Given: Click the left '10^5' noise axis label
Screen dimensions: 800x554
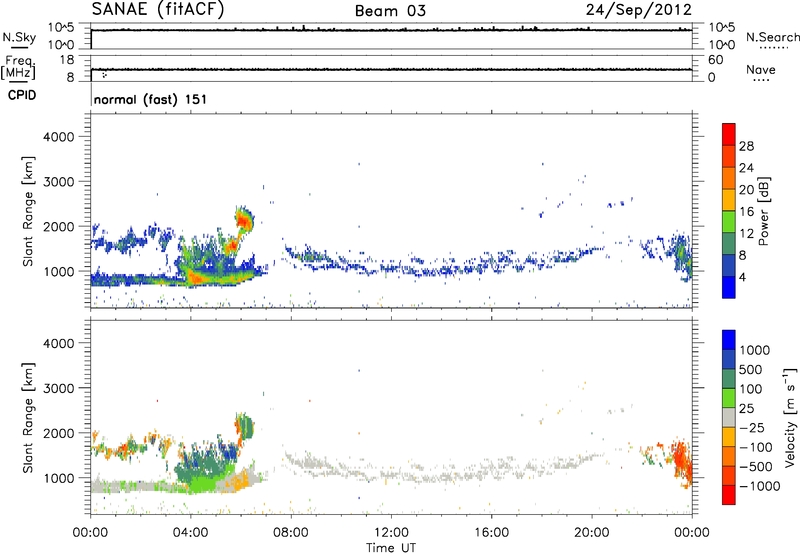Looking at the screenshot, I should [x=61, y=28].
